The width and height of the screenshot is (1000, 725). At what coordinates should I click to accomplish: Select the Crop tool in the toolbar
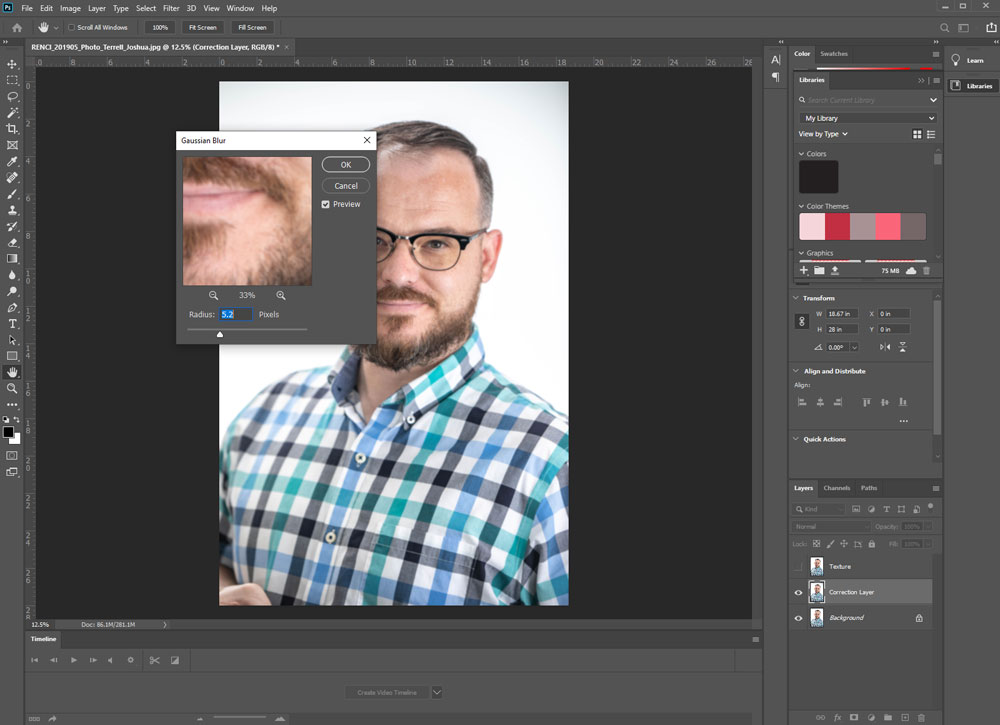12,129
